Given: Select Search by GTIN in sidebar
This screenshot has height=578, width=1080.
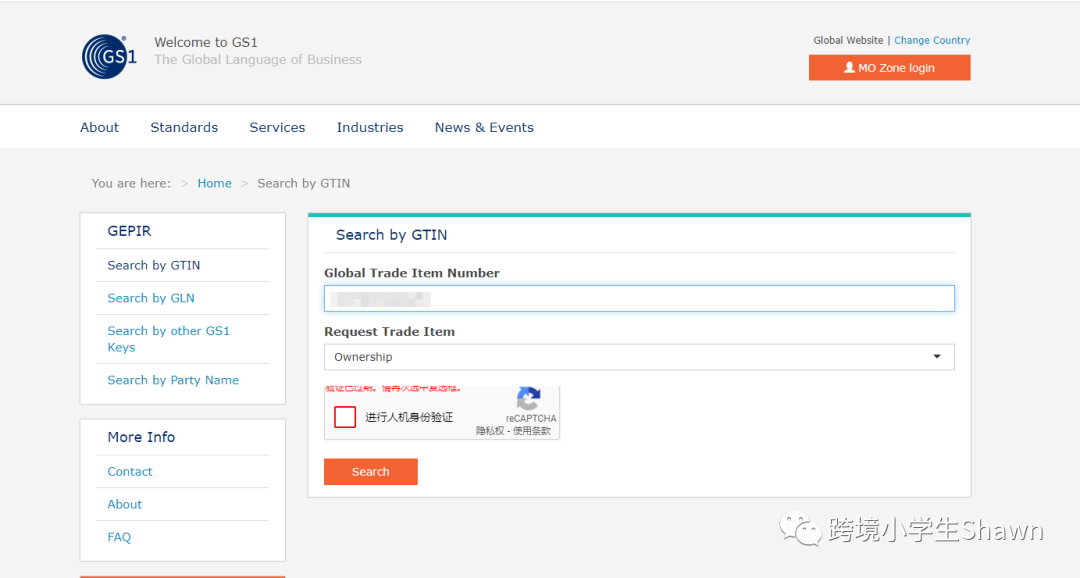Looking at the screenshot, I should pos(154,265).
